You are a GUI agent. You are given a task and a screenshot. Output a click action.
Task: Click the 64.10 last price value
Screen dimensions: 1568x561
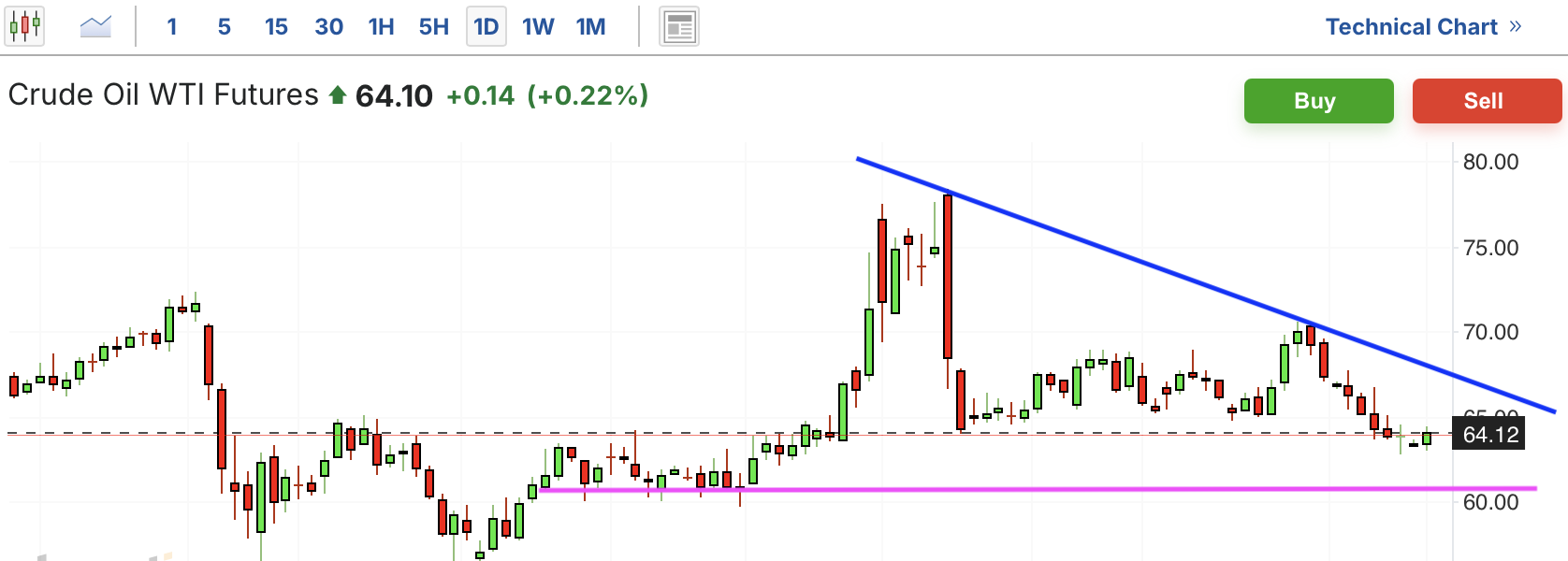pyautogui.click(x=394, y=95)
